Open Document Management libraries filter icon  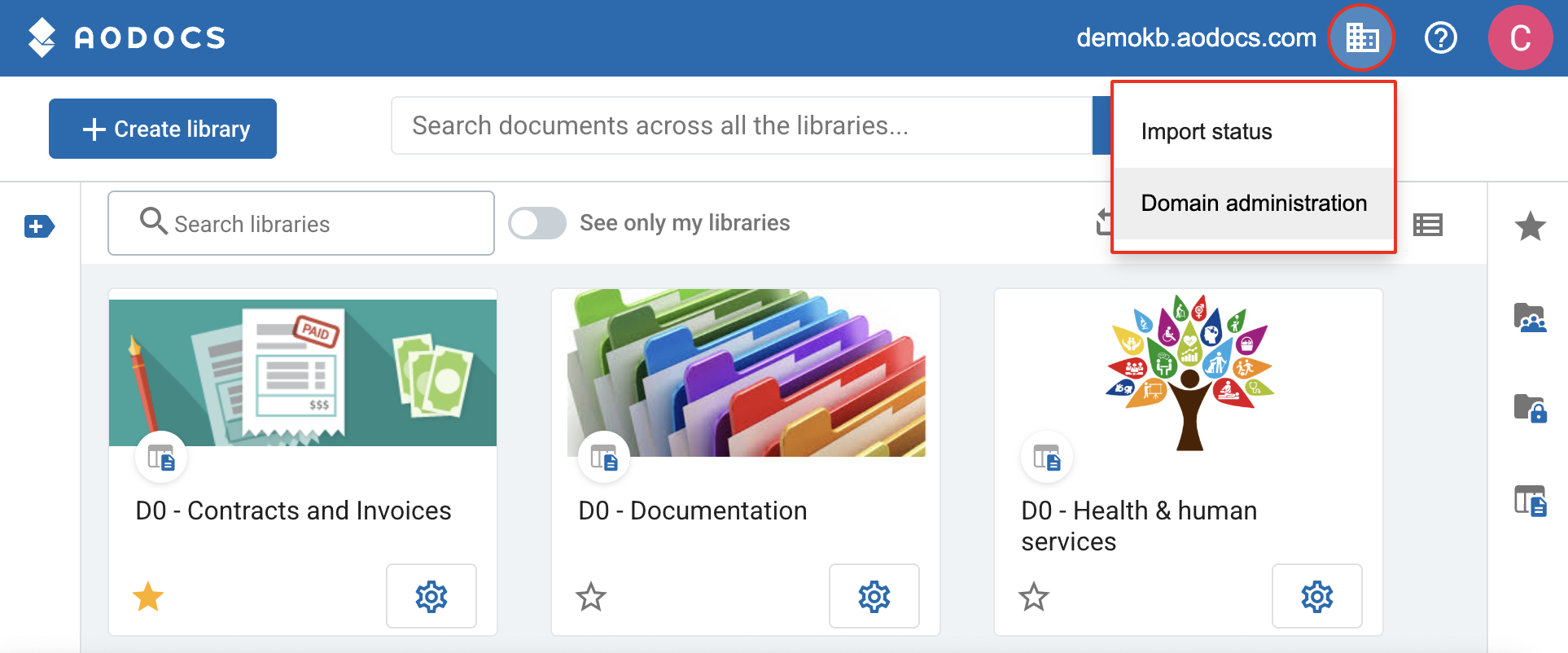(1530, 500)
